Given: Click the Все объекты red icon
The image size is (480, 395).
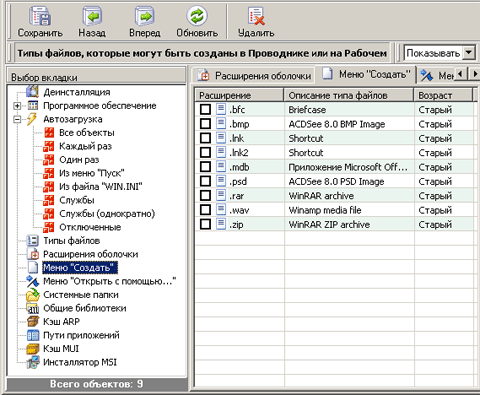Looking at the screenshot, I should point(49,132).
